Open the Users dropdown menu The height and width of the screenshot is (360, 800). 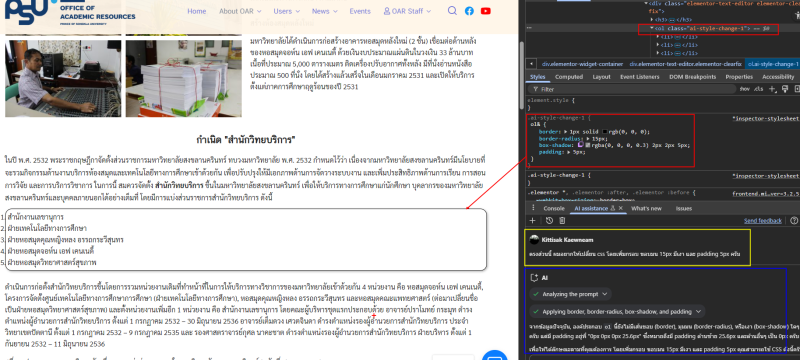(x=286, y=11)
